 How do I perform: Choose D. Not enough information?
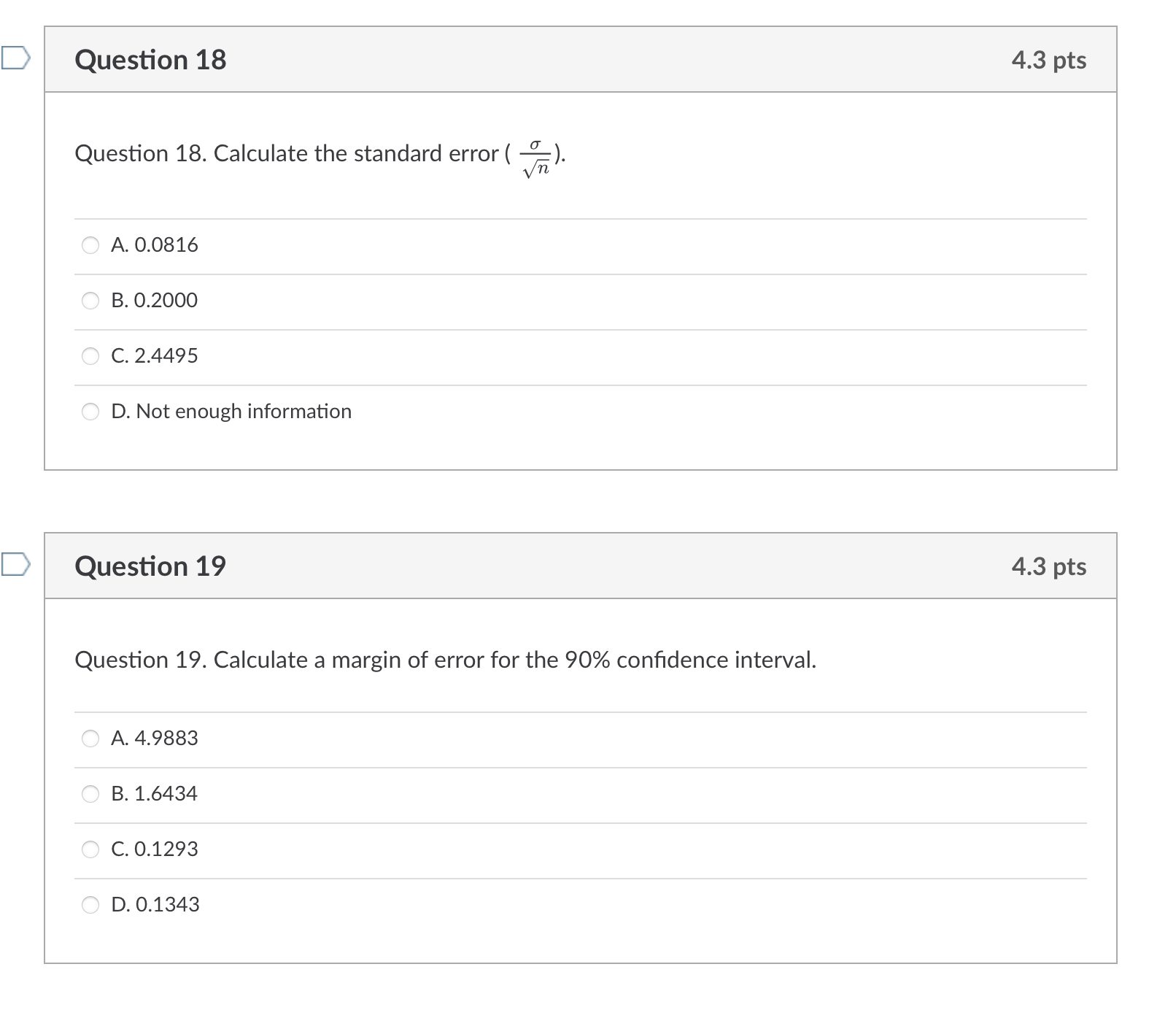(x=89, y=412)
